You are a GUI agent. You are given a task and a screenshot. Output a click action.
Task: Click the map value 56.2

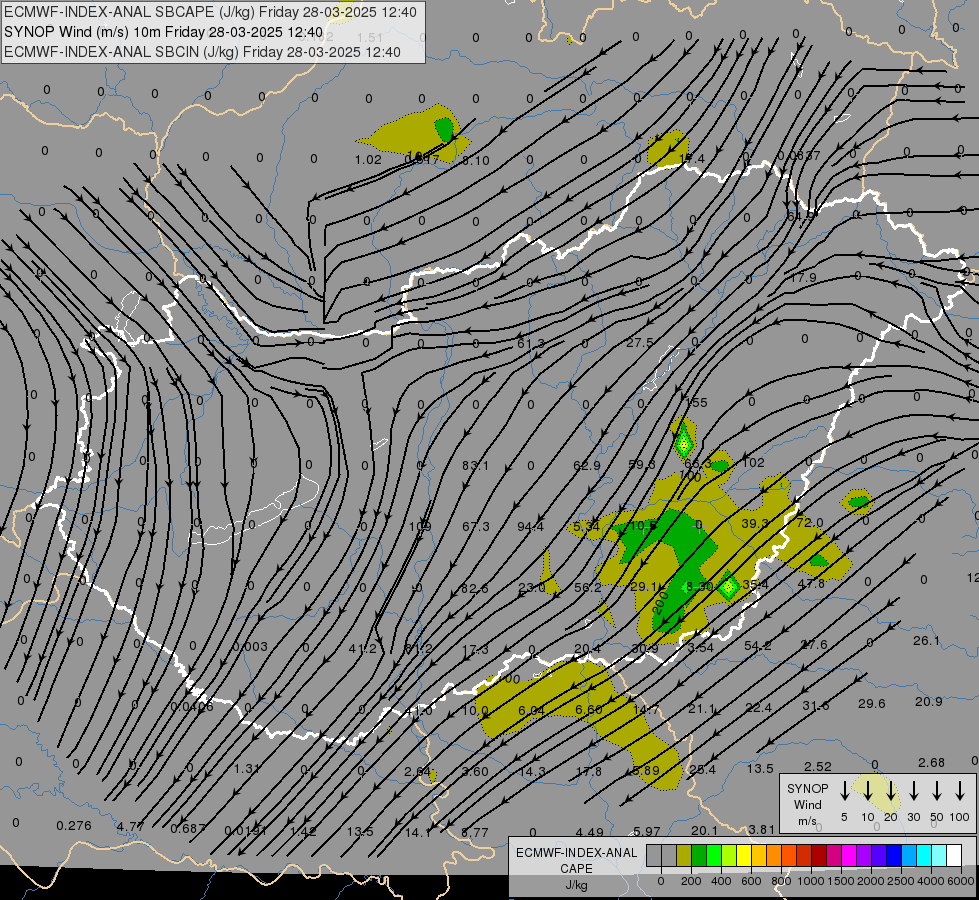(x=587, y=587)
